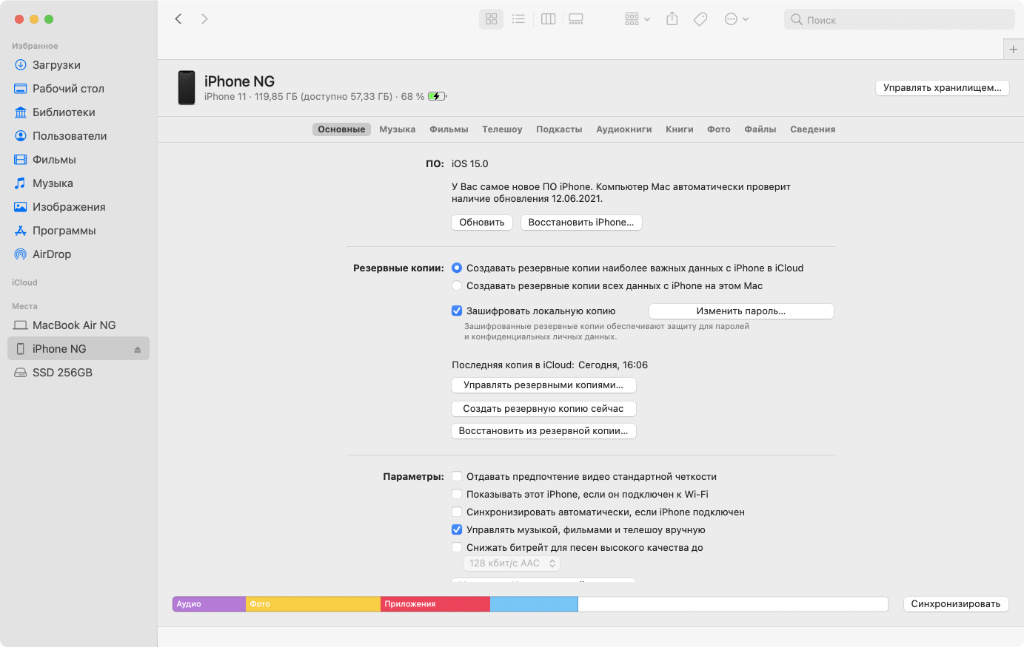Open Загрузки in the sidebar

(56, 65)
